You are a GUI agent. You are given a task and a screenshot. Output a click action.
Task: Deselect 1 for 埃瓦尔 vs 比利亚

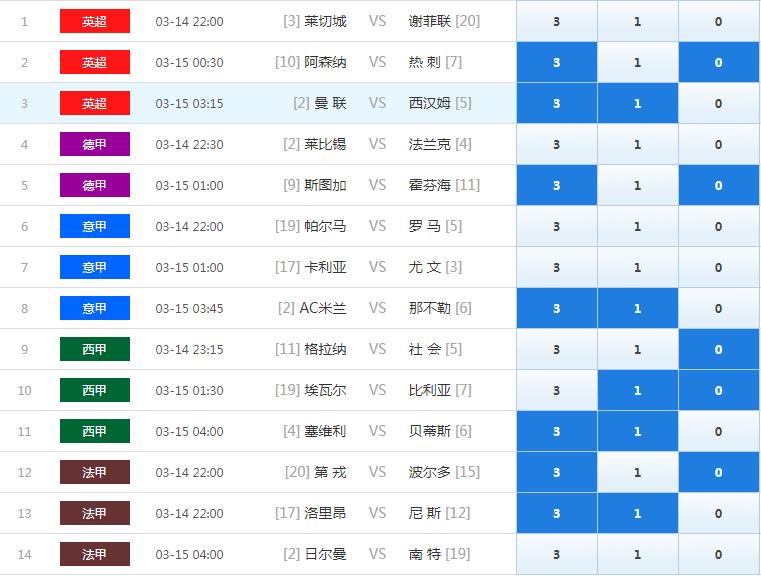(638, 390)
